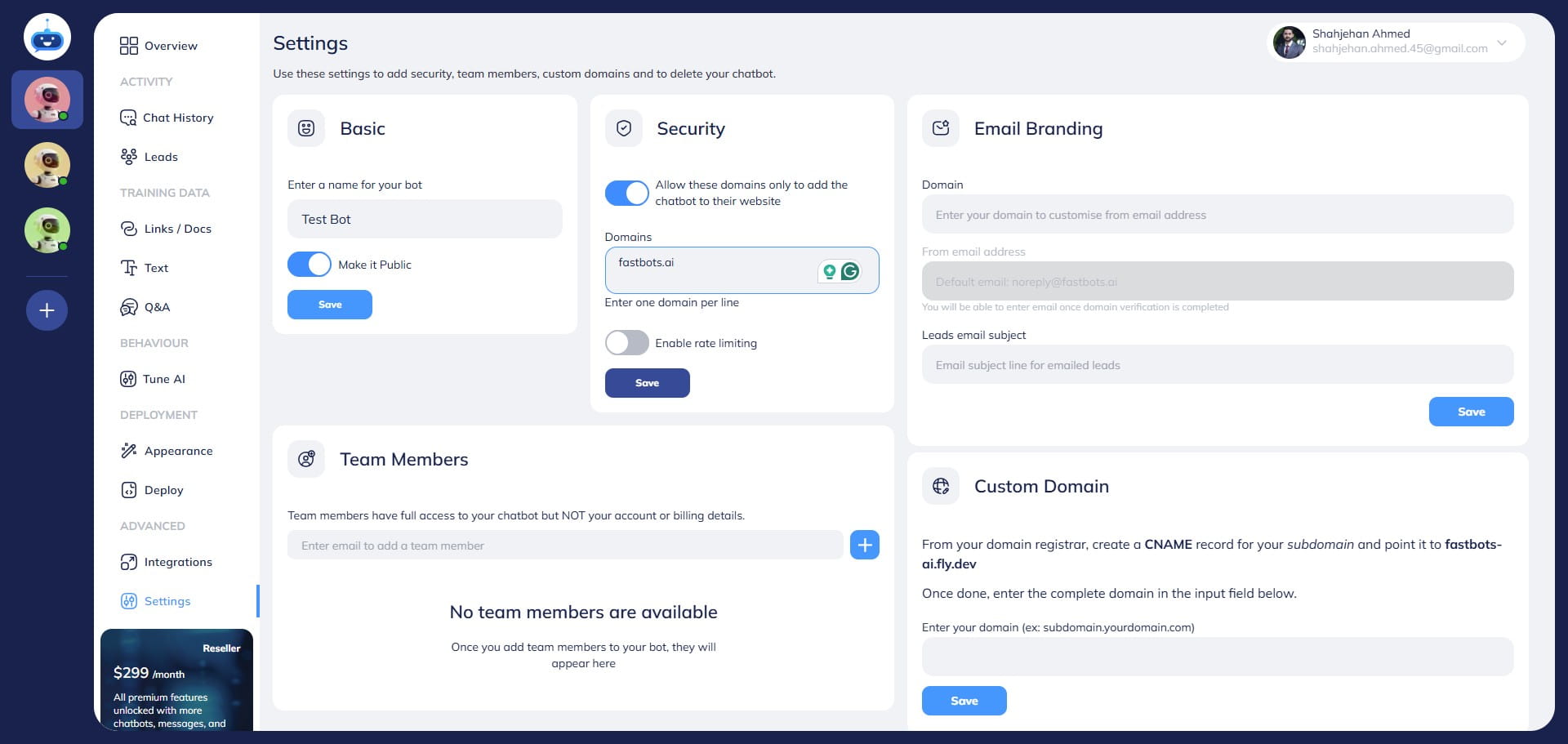
Task: Click Shahjehan Ahmed profile avatar
Action: click(1290, 42)
